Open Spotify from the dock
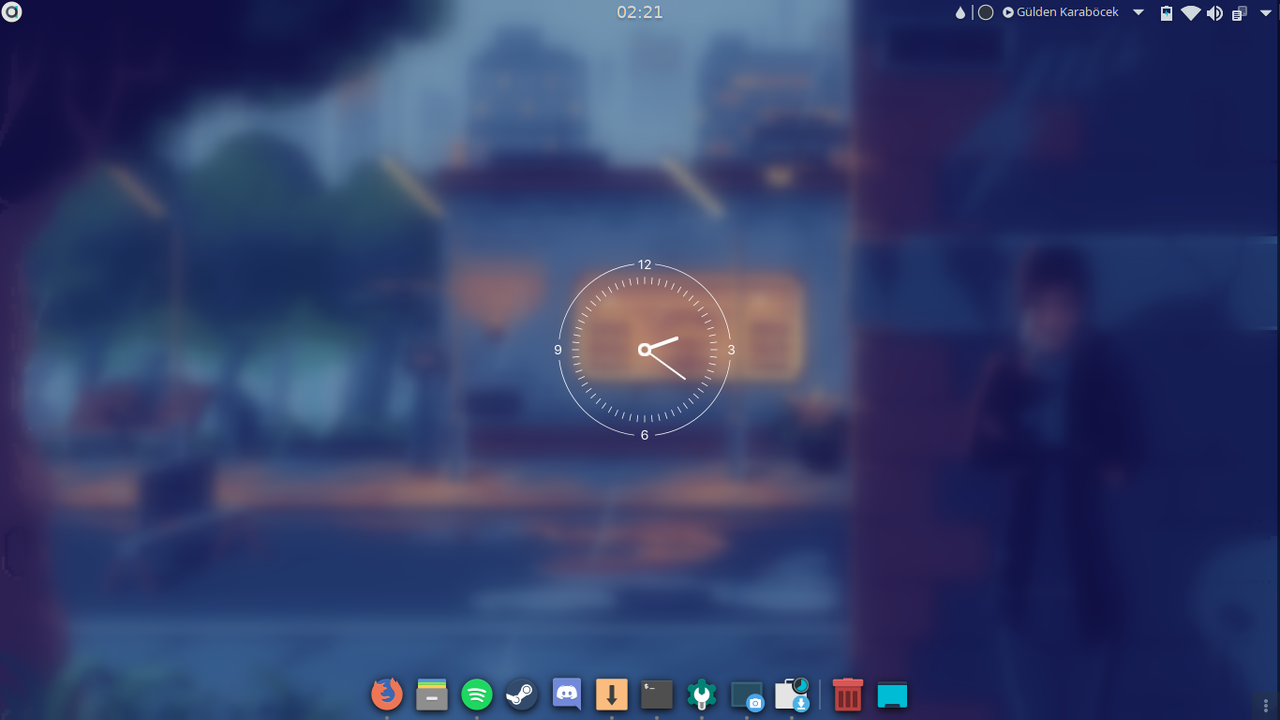 point(477,694)
